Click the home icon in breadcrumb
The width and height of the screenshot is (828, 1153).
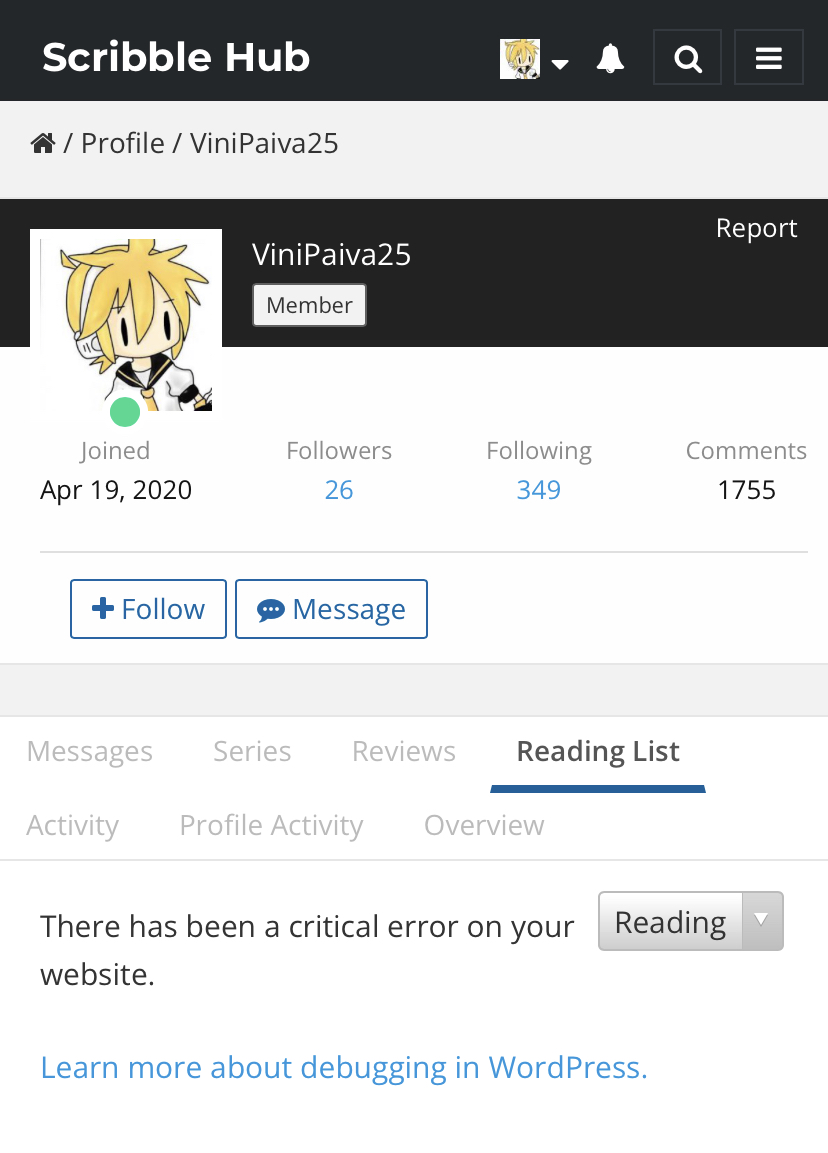[42, 144]
